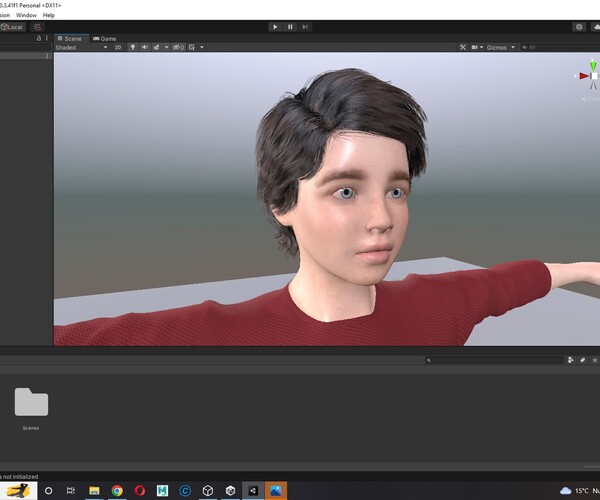The image size is (600, 500).
Task: Open the blue C app on taskbar
Action: [x=185, y=490]
